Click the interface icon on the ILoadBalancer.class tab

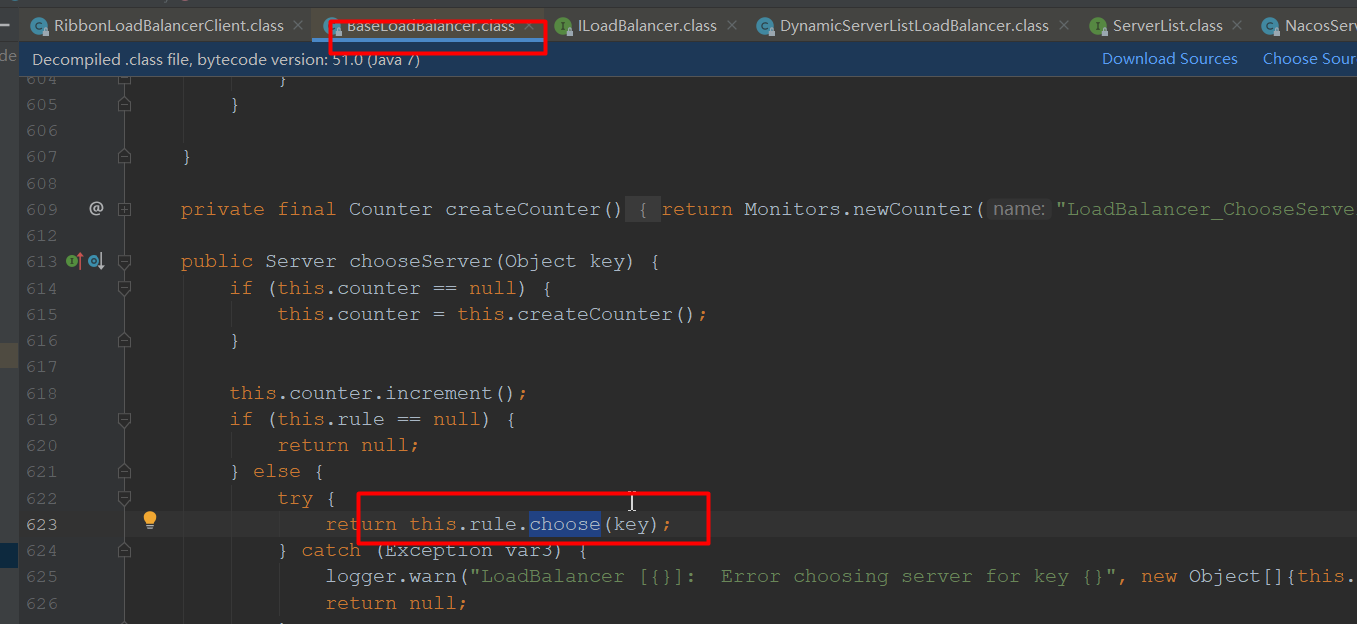coord(563,26)
